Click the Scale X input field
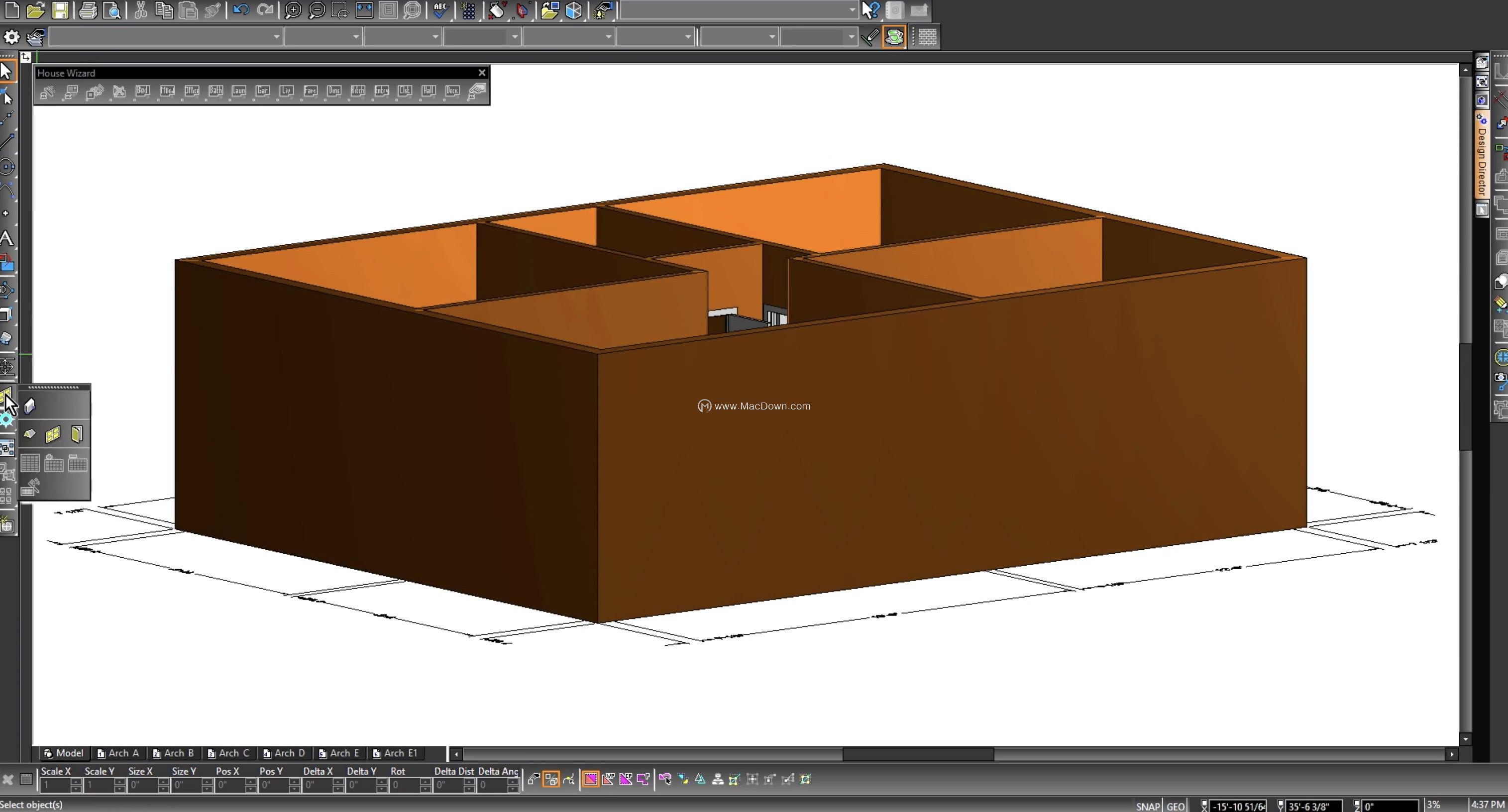Image resolution: width=1508 pixels, height=812 pixels. point(56,785)
